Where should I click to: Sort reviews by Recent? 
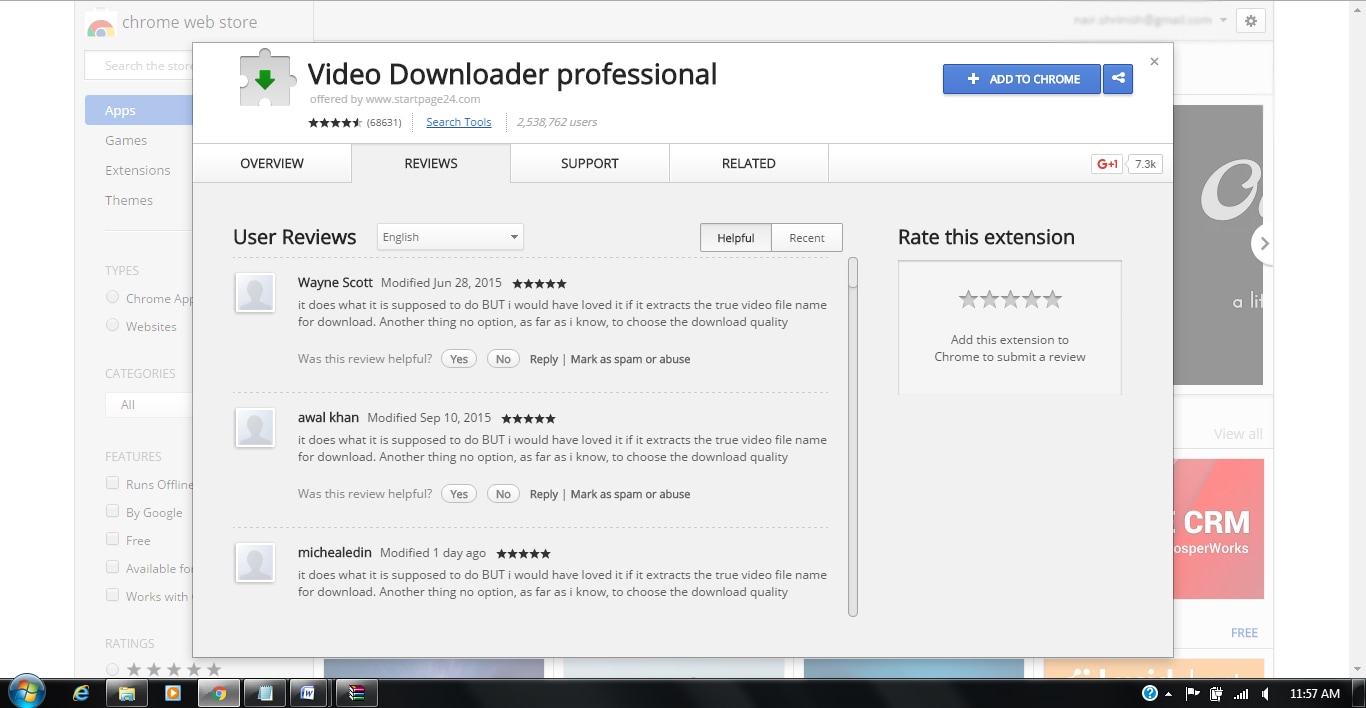coord(807,237)
